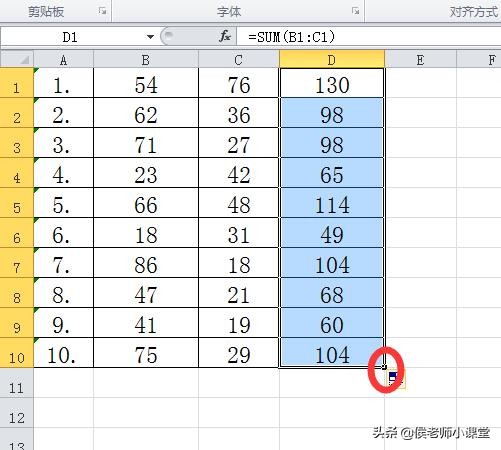Click cell A5 containing 5.

coord(64,203)
